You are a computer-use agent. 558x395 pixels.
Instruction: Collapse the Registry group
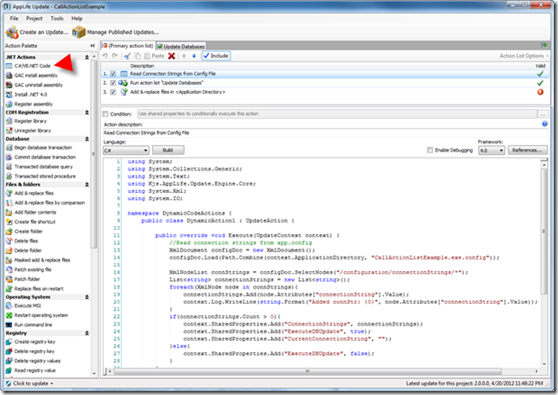(86, 333)
